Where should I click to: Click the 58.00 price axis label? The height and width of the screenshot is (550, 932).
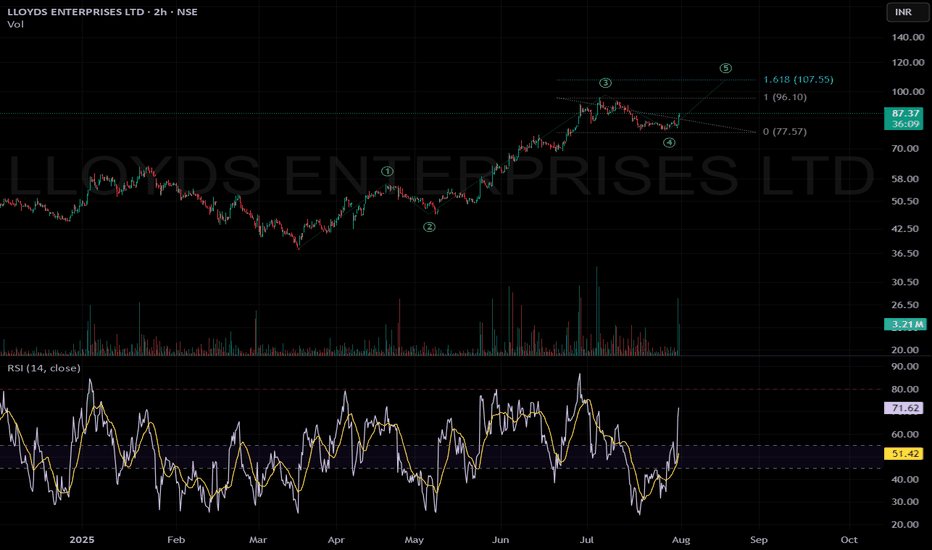pos(905,179)
